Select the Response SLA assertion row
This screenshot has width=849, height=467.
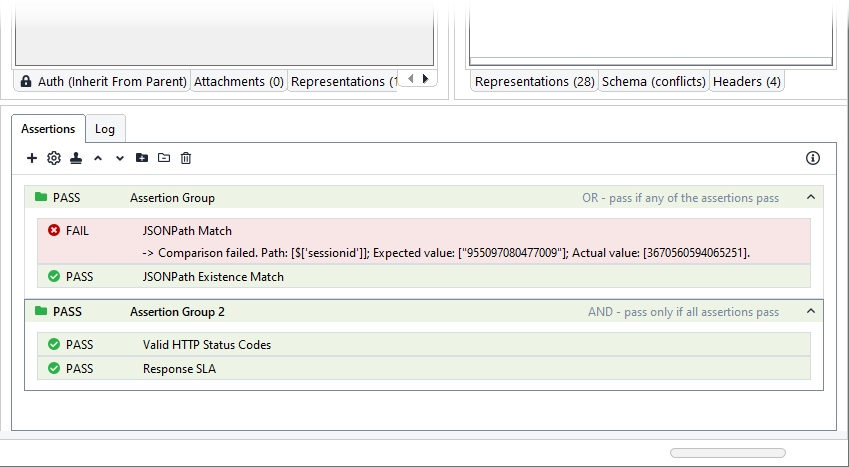click(424, 368)
